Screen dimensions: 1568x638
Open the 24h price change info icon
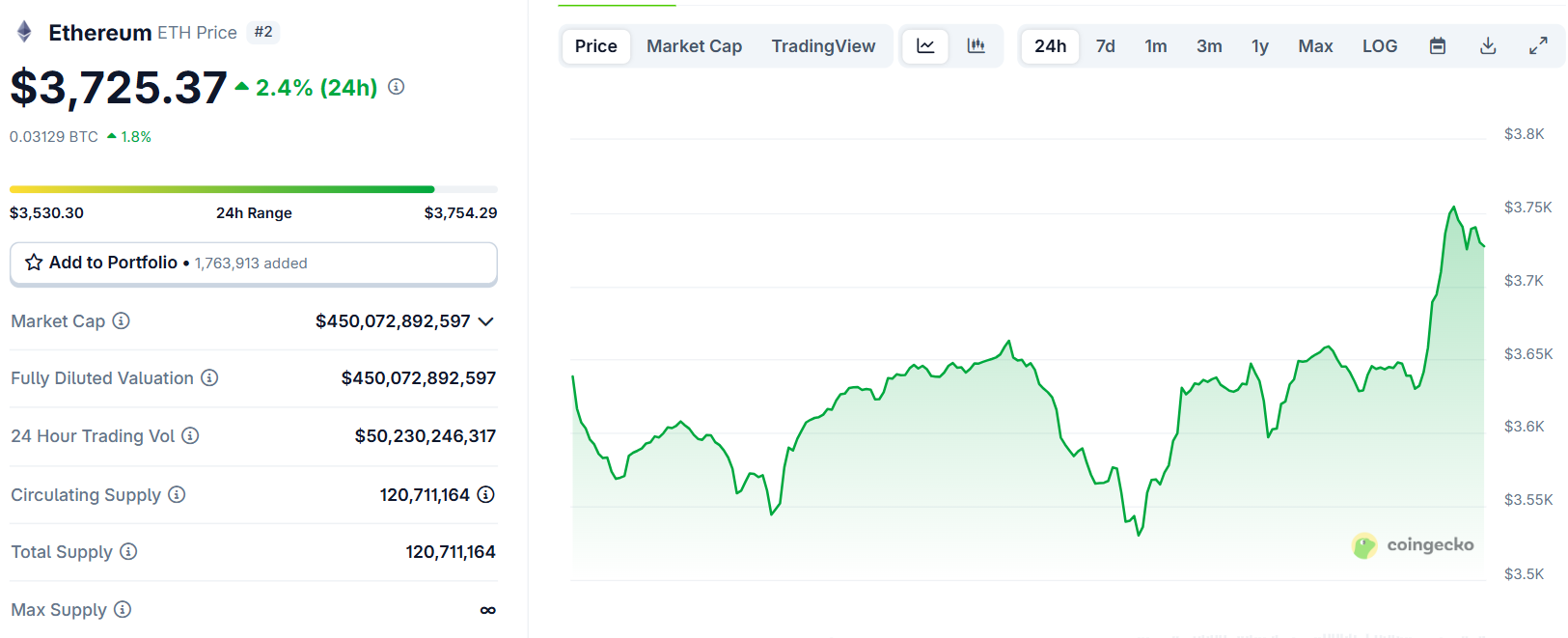click(397, 87)
